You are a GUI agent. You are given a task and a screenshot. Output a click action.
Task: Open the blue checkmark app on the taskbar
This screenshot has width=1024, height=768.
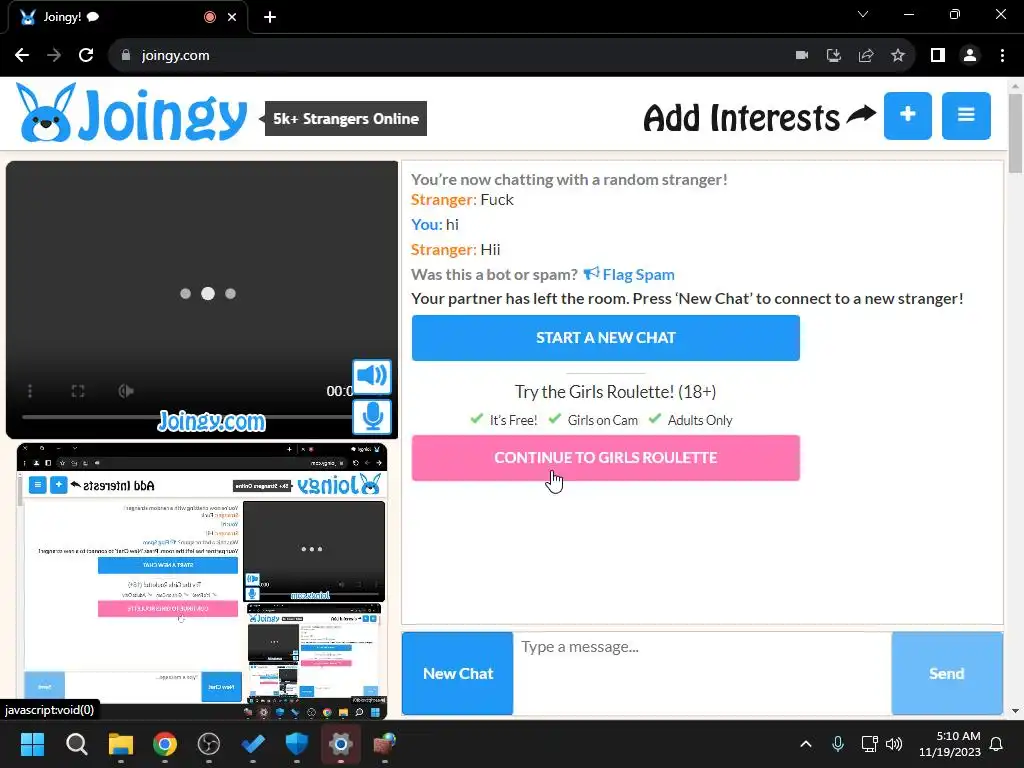pos(253,744)
